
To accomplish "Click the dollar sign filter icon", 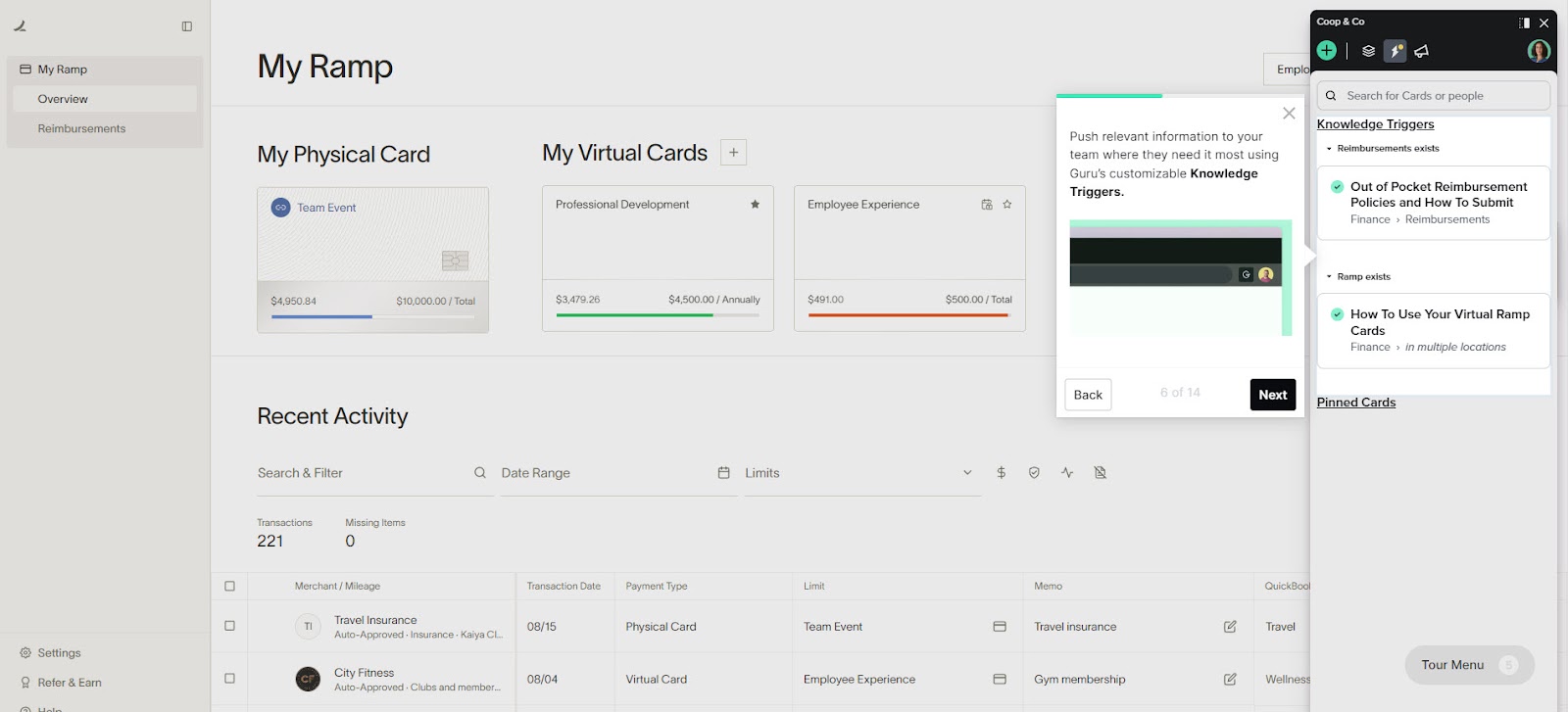I will (x=1001, y=473).
